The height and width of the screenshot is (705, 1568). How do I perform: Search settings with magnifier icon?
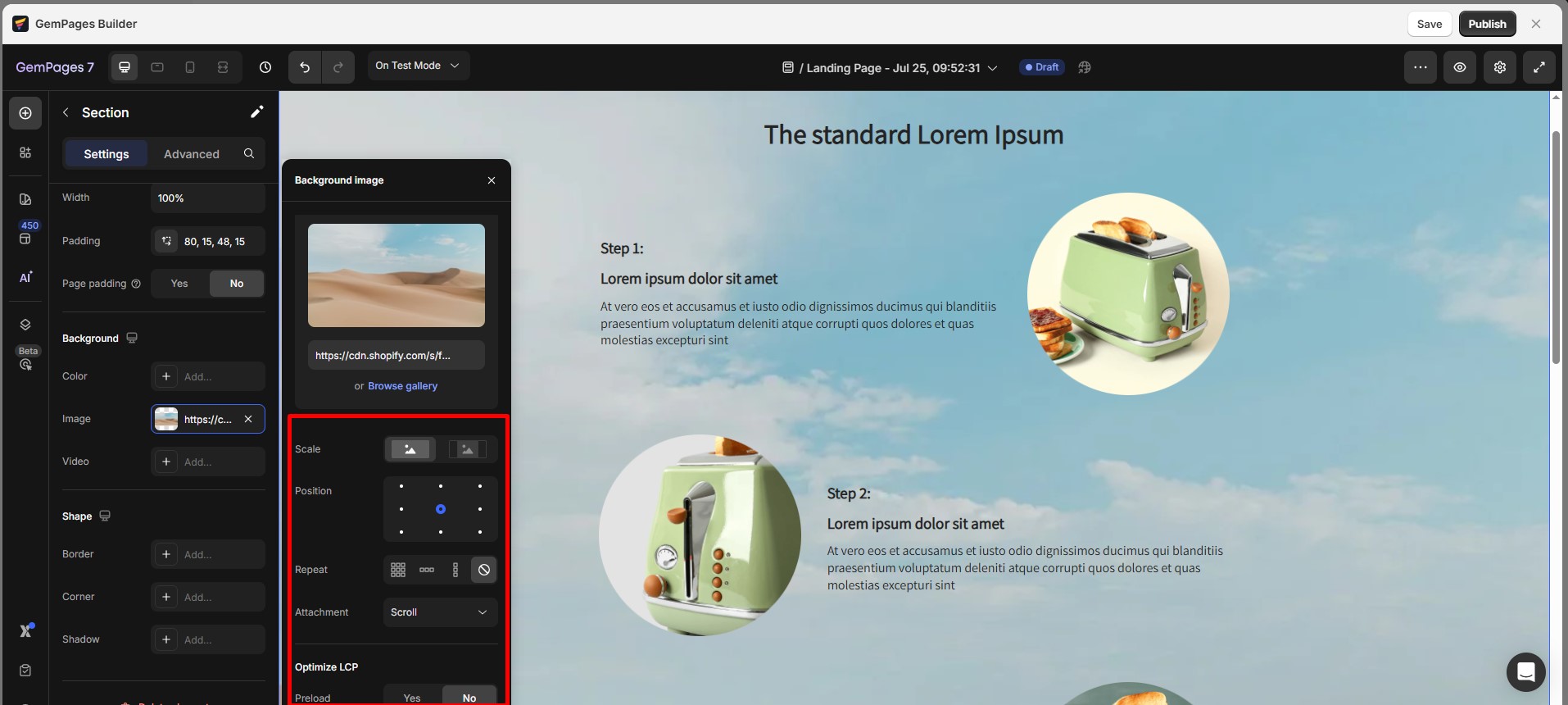[x=249, y=153]
